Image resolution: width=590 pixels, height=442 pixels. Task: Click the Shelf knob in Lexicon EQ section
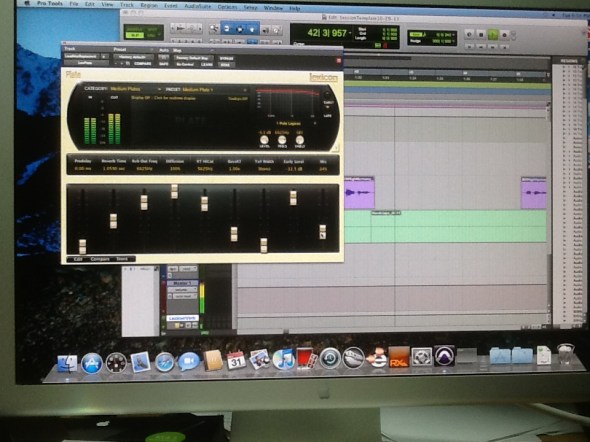[300, 140]
